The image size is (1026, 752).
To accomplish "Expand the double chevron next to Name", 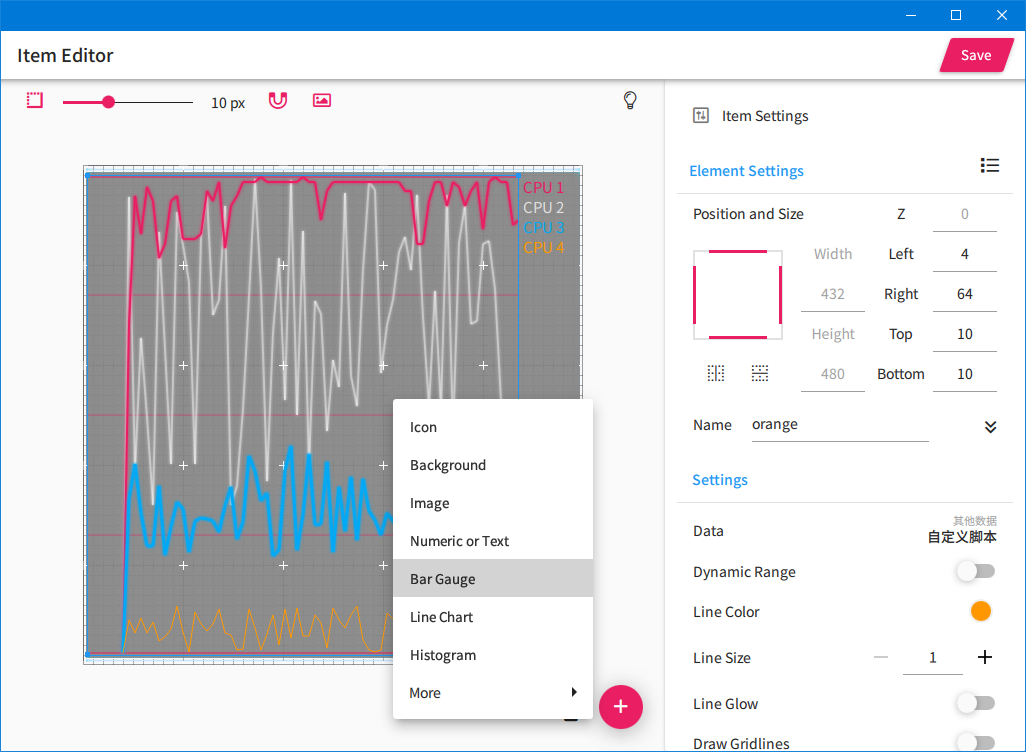I will [990, 427].
